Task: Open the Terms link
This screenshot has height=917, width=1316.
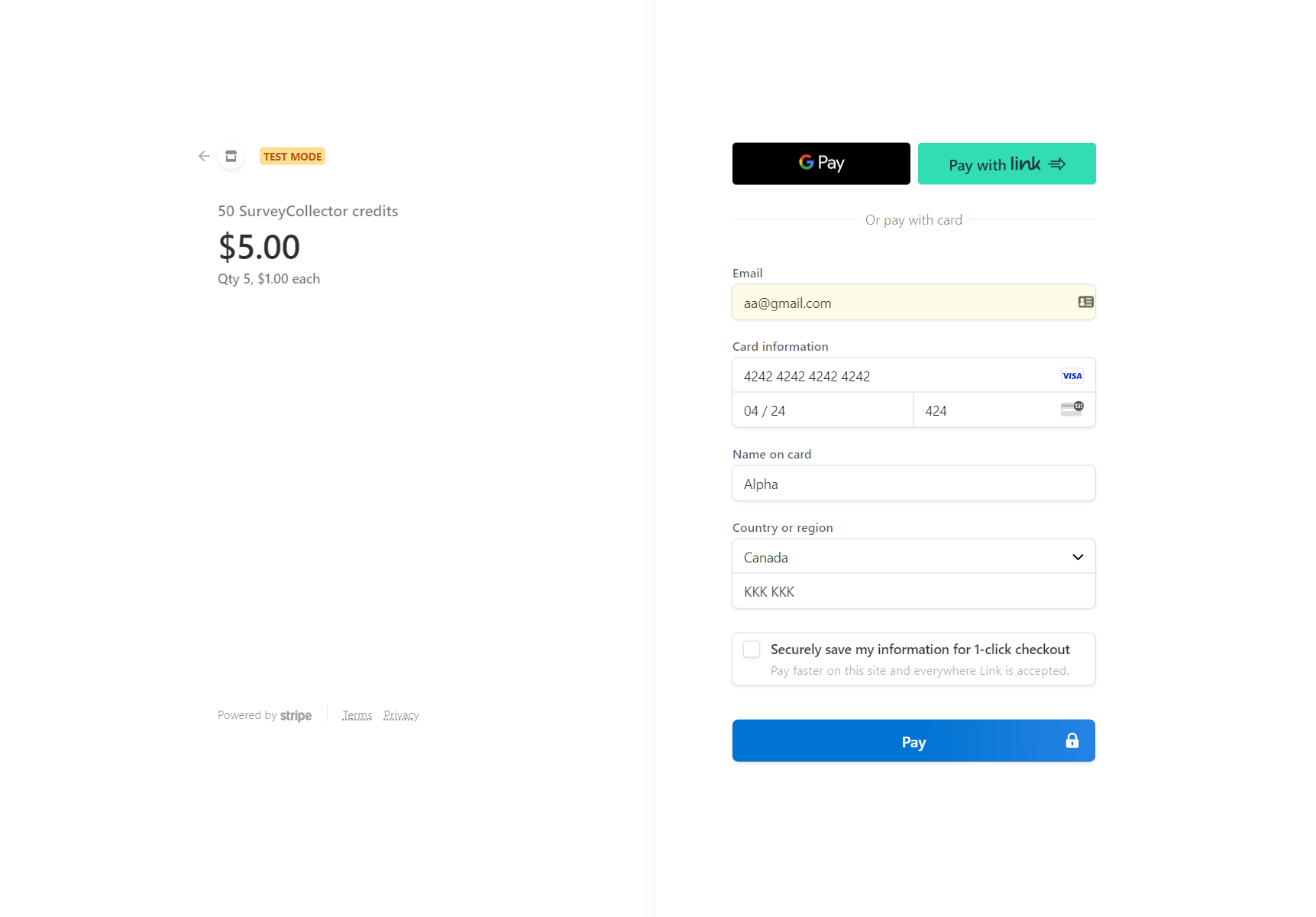Action: tap(357, 715)
